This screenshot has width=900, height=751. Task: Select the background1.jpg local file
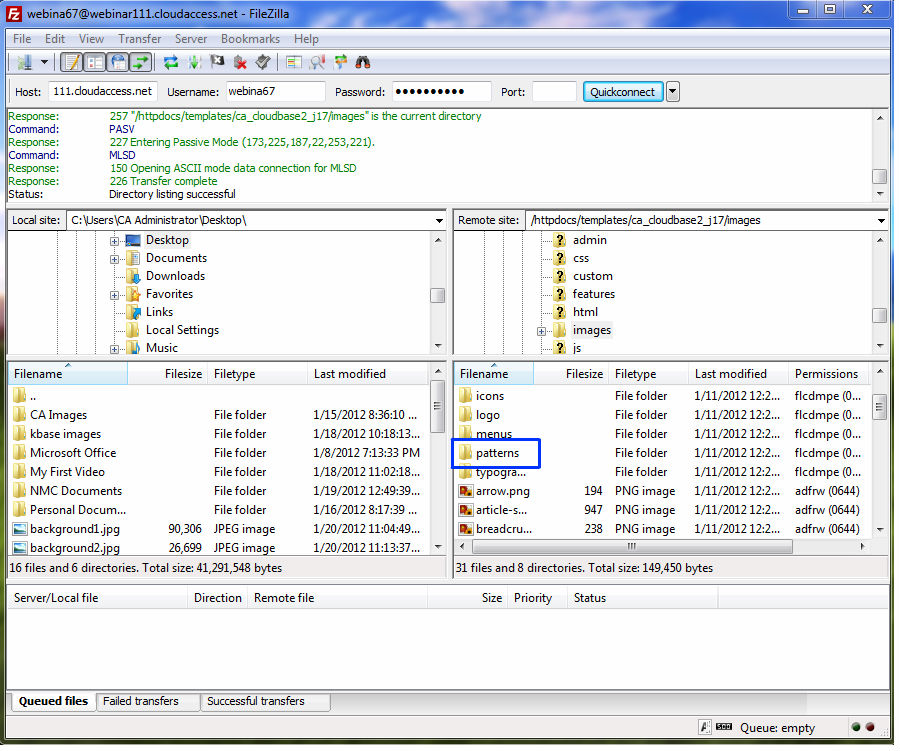218,529
